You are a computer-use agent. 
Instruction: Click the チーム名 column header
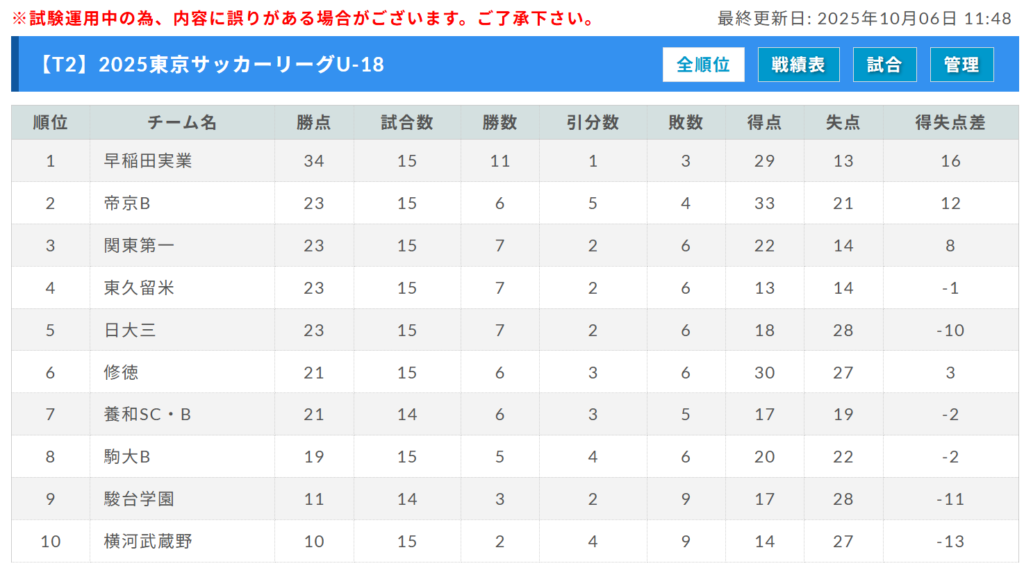182,123
